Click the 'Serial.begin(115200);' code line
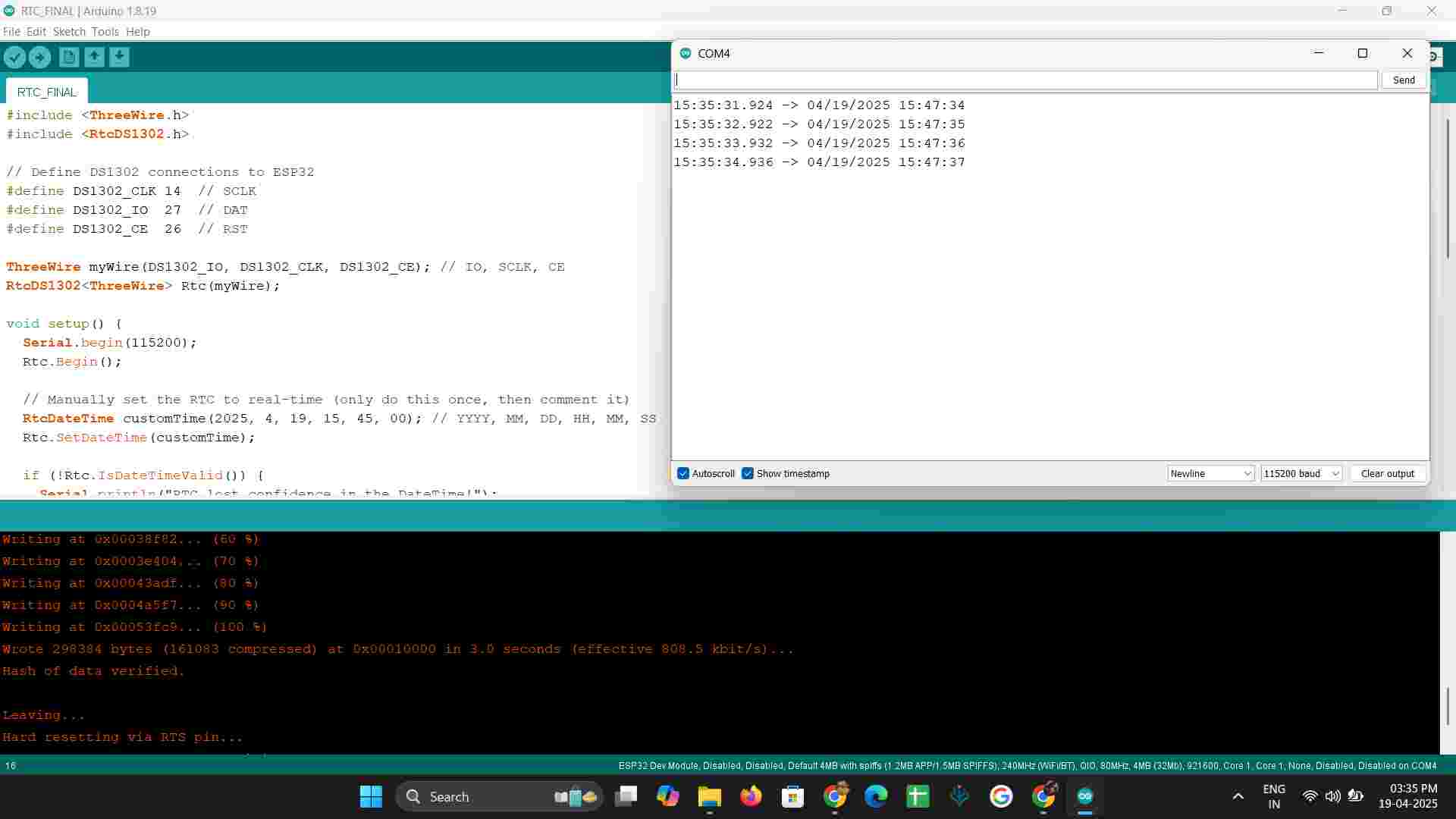 coord(109,343)
